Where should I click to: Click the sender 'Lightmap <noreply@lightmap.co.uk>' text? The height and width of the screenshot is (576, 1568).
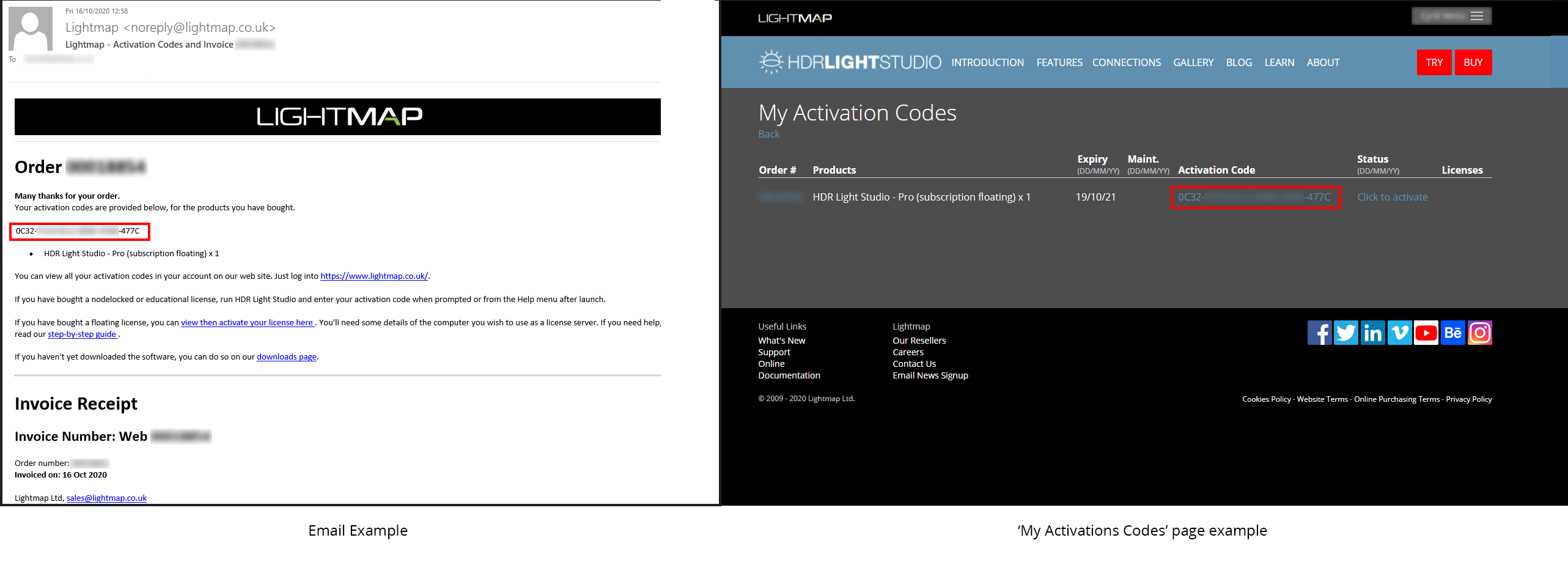(170, 28)
